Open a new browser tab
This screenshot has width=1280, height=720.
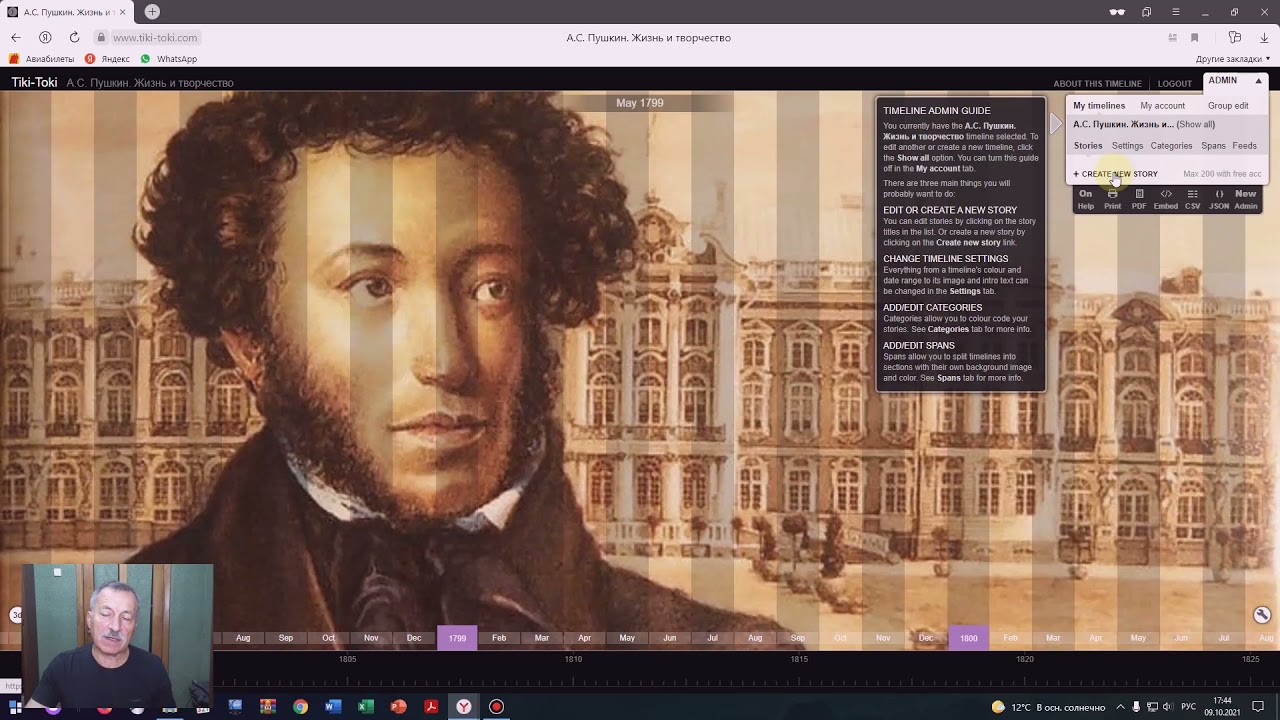pyautogui.click(x=152, y=12)
